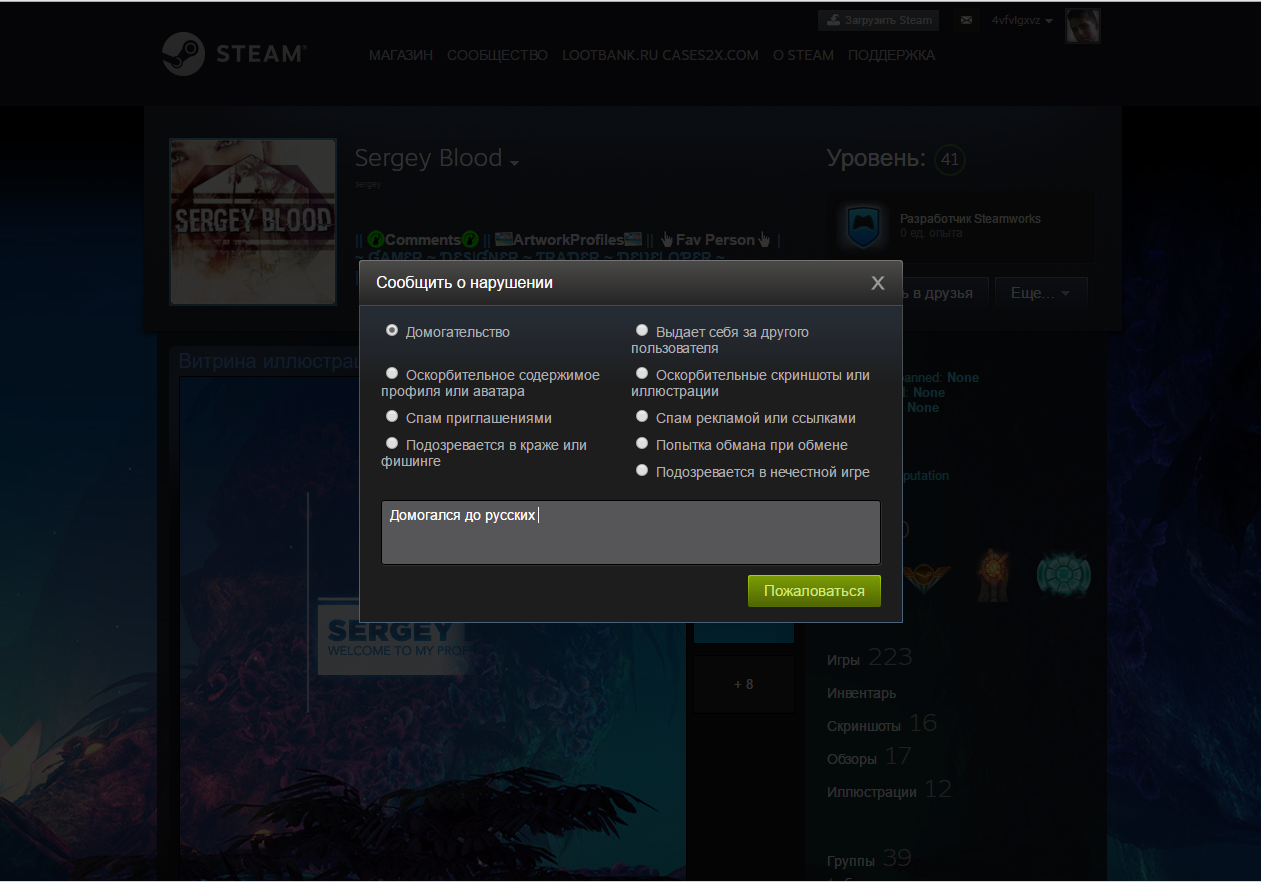The image size is (1261, 882).
Task: Open the 4vfvlgxvz account dropdown
Action: [1022, 20]
